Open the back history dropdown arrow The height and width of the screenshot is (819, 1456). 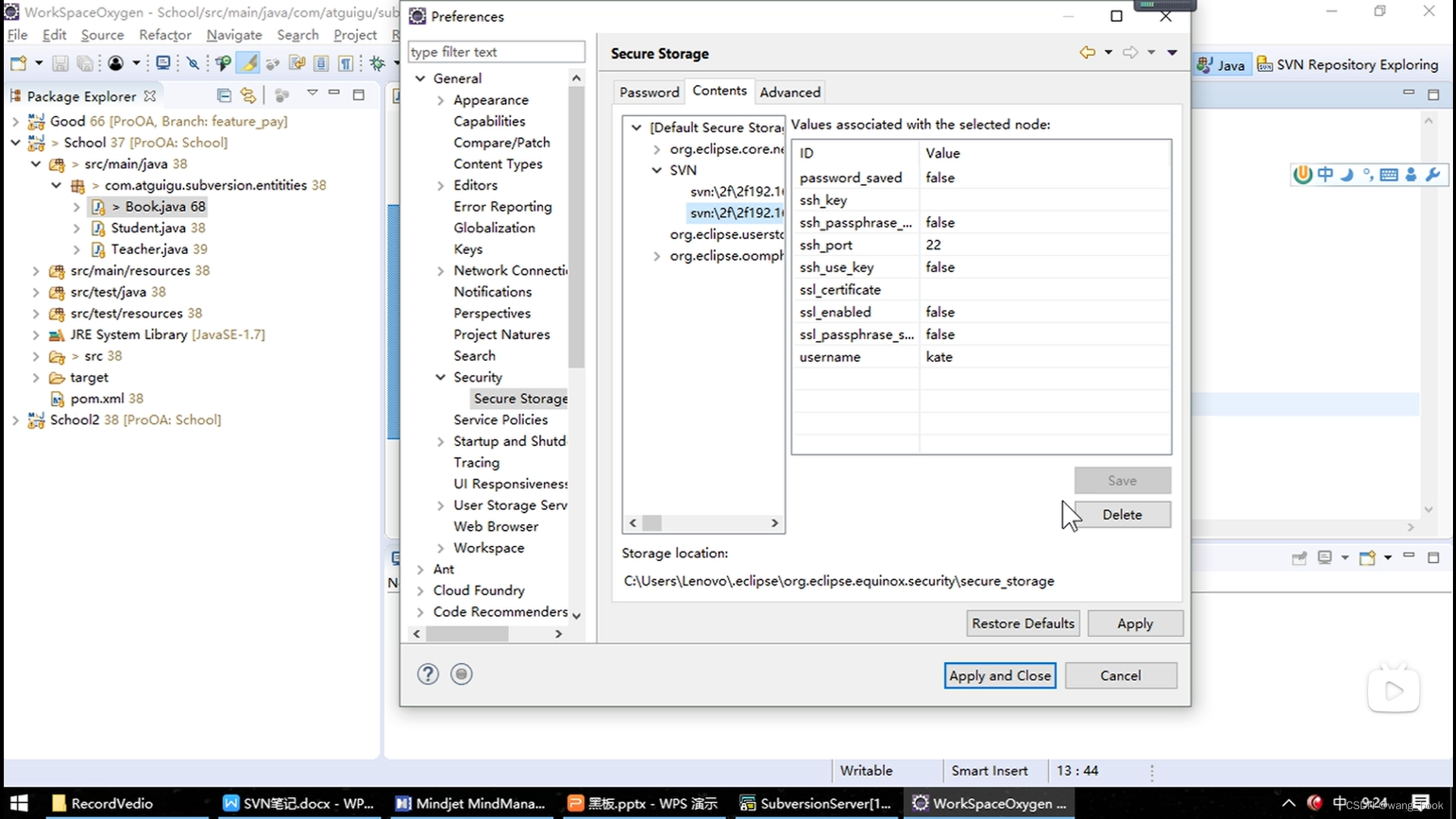(1109, 52)
